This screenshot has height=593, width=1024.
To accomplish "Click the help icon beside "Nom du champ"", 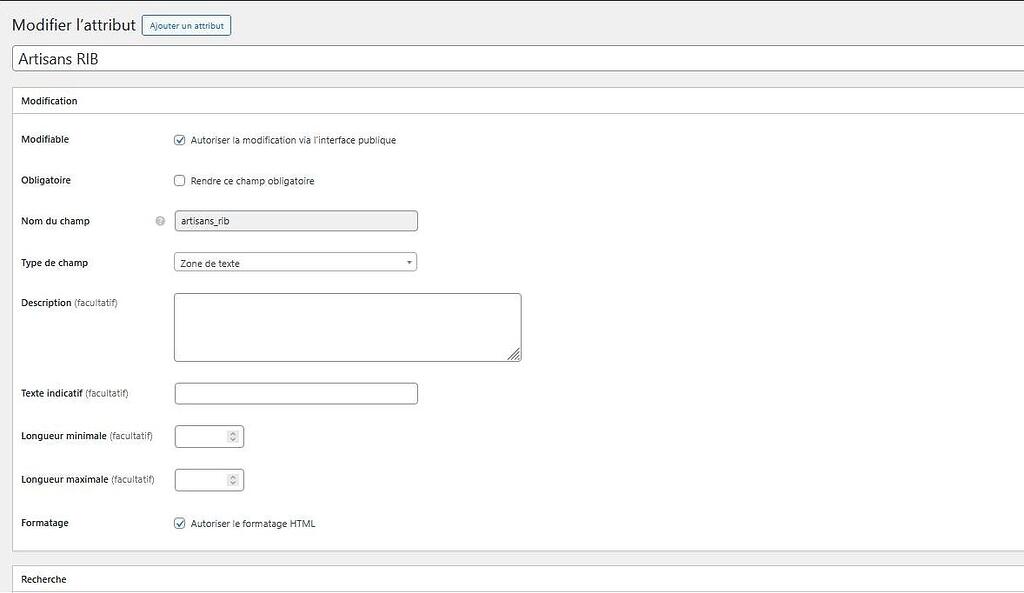I will tap(159, 220).
